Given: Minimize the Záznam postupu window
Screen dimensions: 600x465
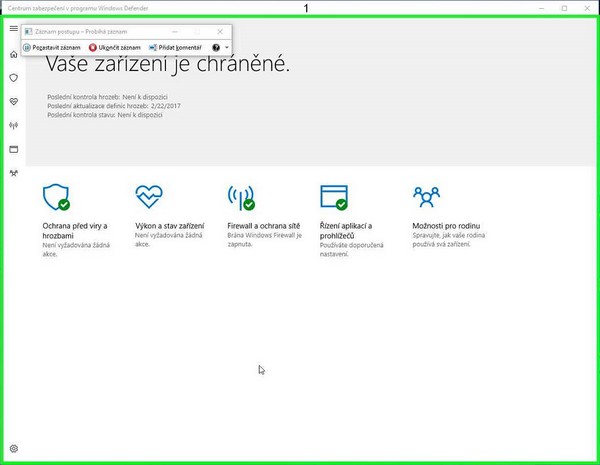Looking at the screenshot, I should tap(175, 32).
